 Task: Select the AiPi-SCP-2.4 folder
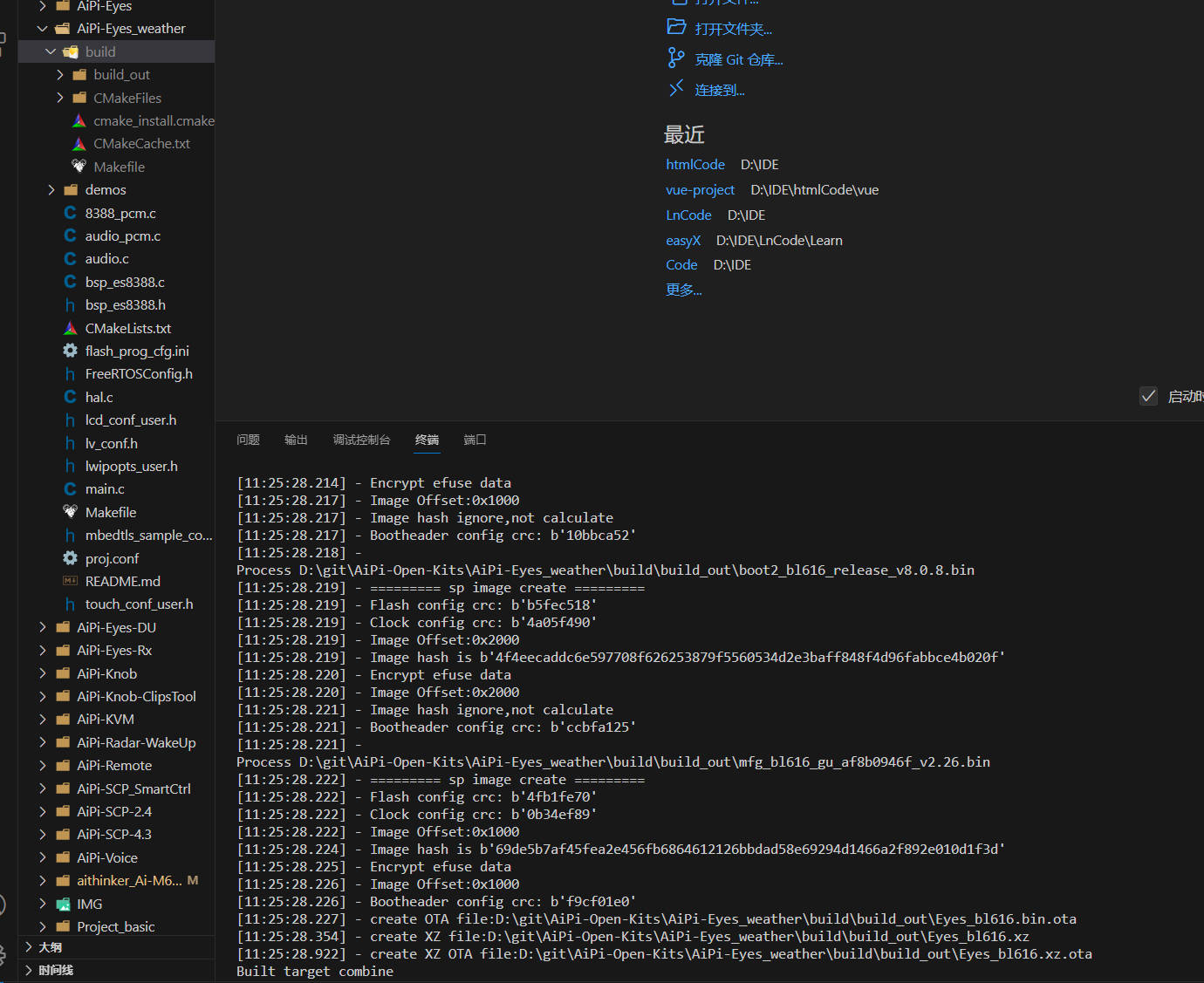pyautogui.click(x=116, y=811)
